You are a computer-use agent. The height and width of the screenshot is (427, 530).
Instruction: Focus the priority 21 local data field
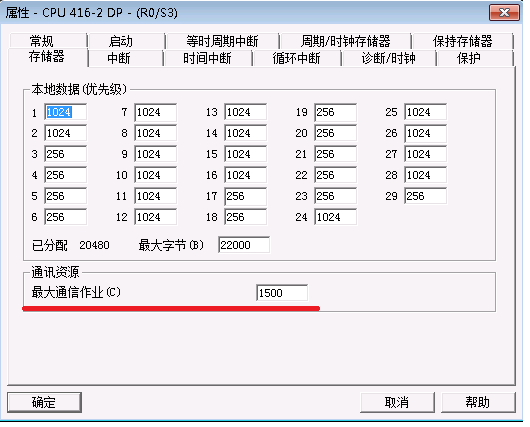coord(335,154)
